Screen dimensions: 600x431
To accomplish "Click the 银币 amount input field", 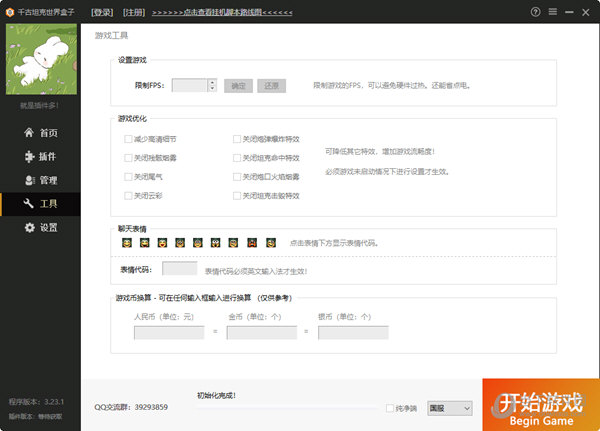I will [353, 333].
